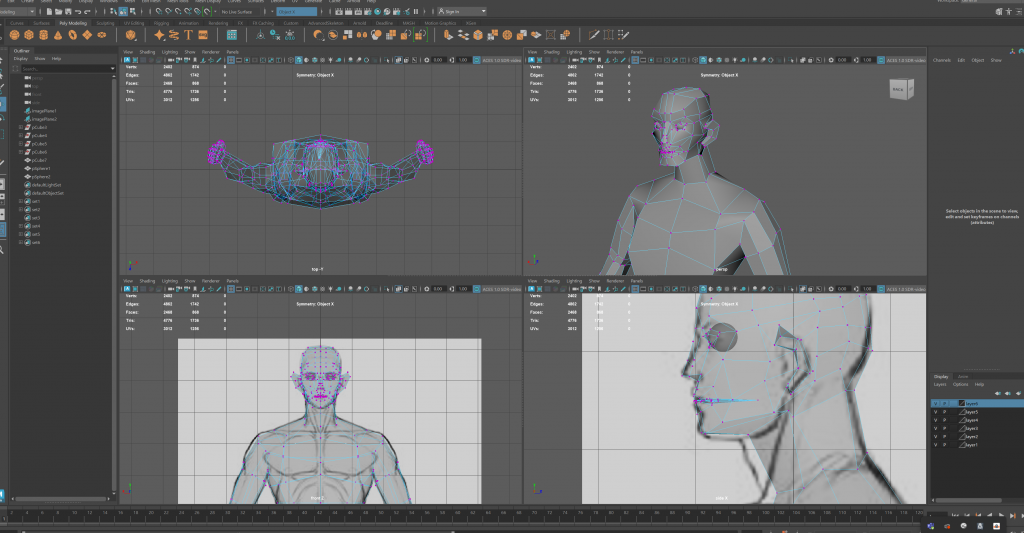This screenshot has width=1024, height=533.
Task: Expand the pCube3 node in Outliner
Action: pos(21,127)
